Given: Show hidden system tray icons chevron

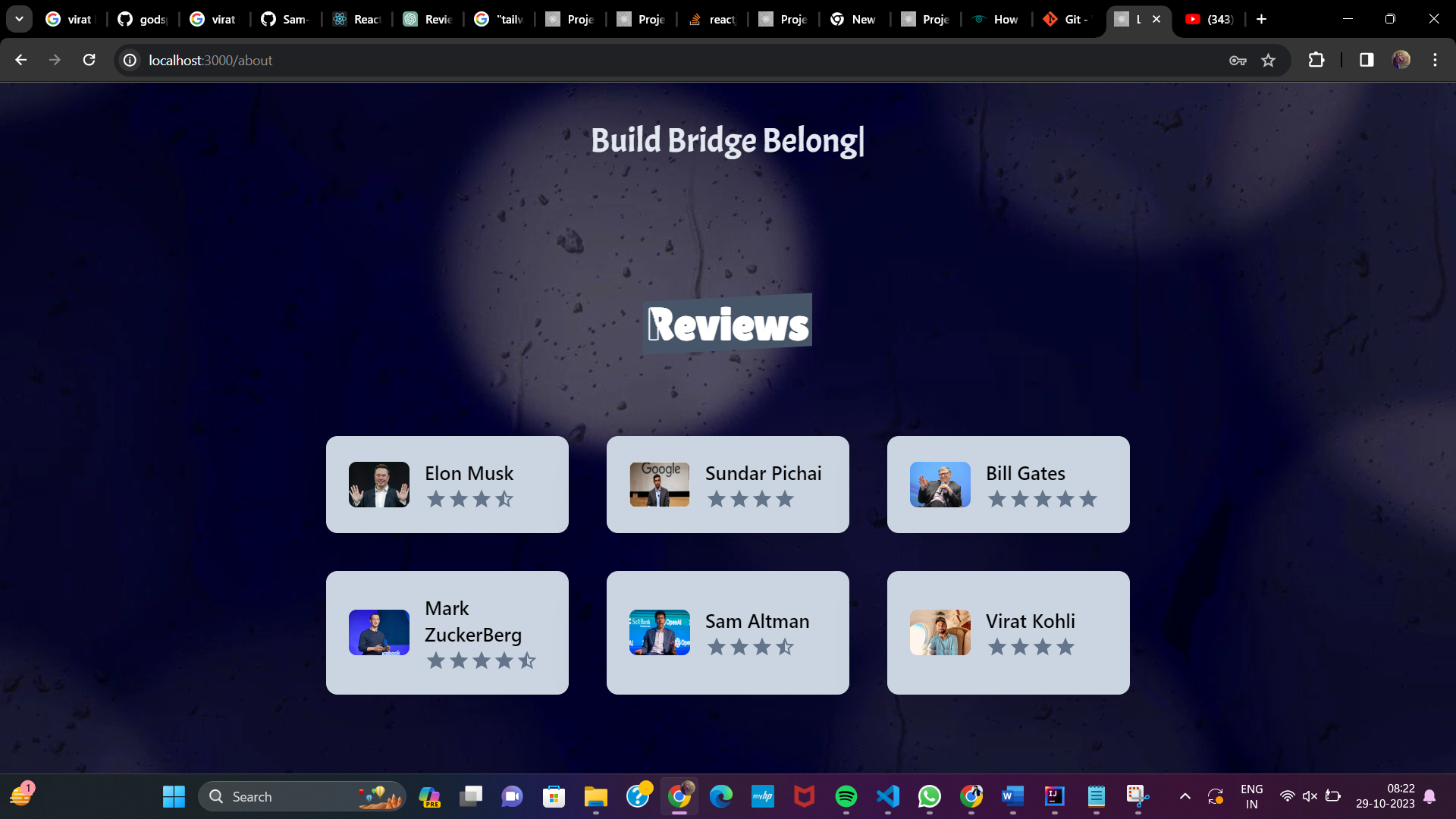Looking at the screenshot, I should pyautogui.click(x=1185, y=796).
